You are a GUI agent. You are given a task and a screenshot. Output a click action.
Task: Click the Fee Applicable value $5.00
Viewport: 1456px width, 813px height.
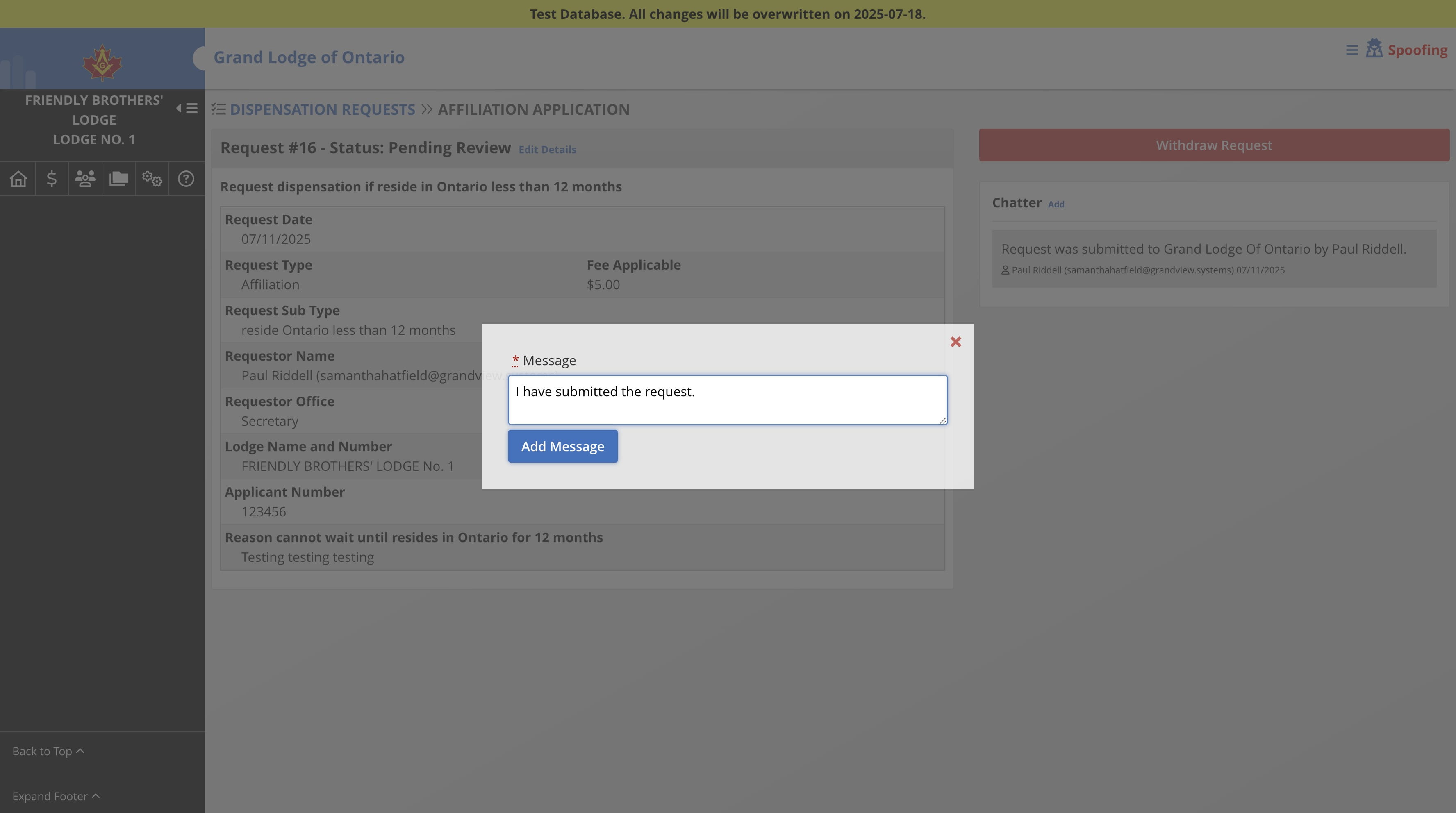pos(603,285)
